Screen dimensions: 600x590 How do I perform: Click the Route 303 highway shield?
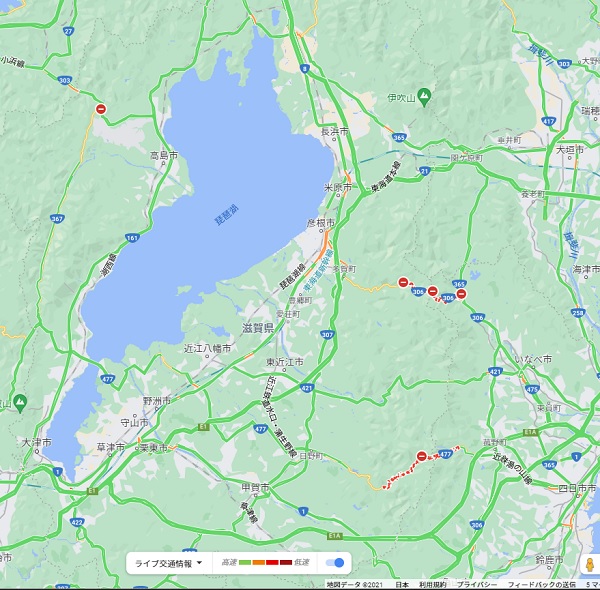pos(65,78)
